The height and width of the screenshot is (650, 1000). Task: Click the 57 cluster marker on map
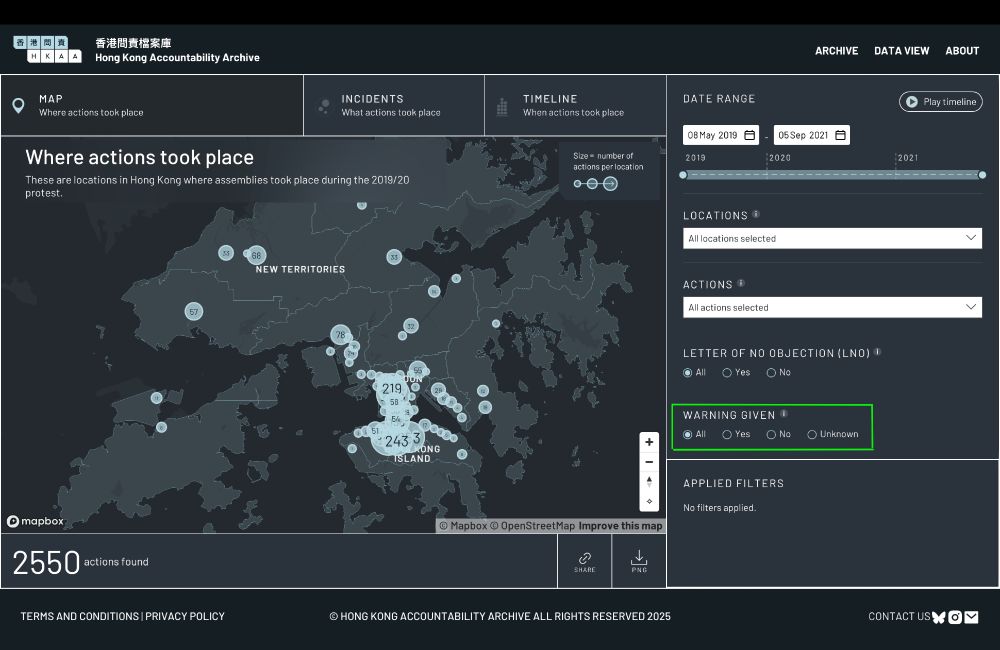coord(194,311)
